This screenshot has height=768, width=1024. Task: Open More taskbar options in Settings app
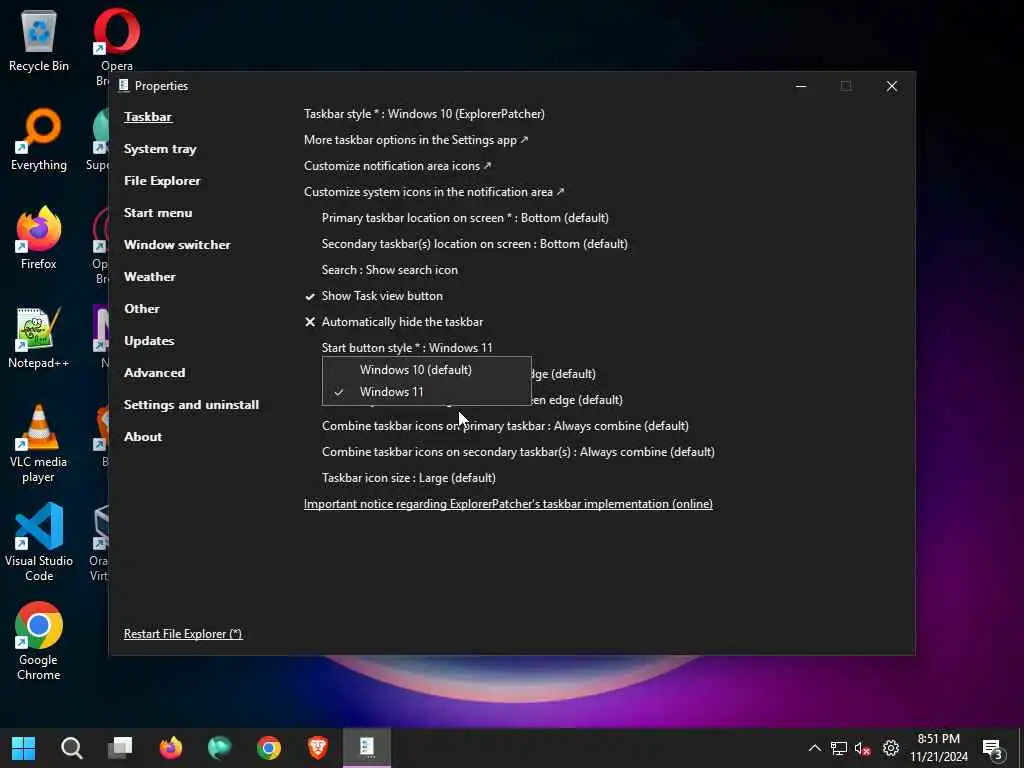(416, 140)
